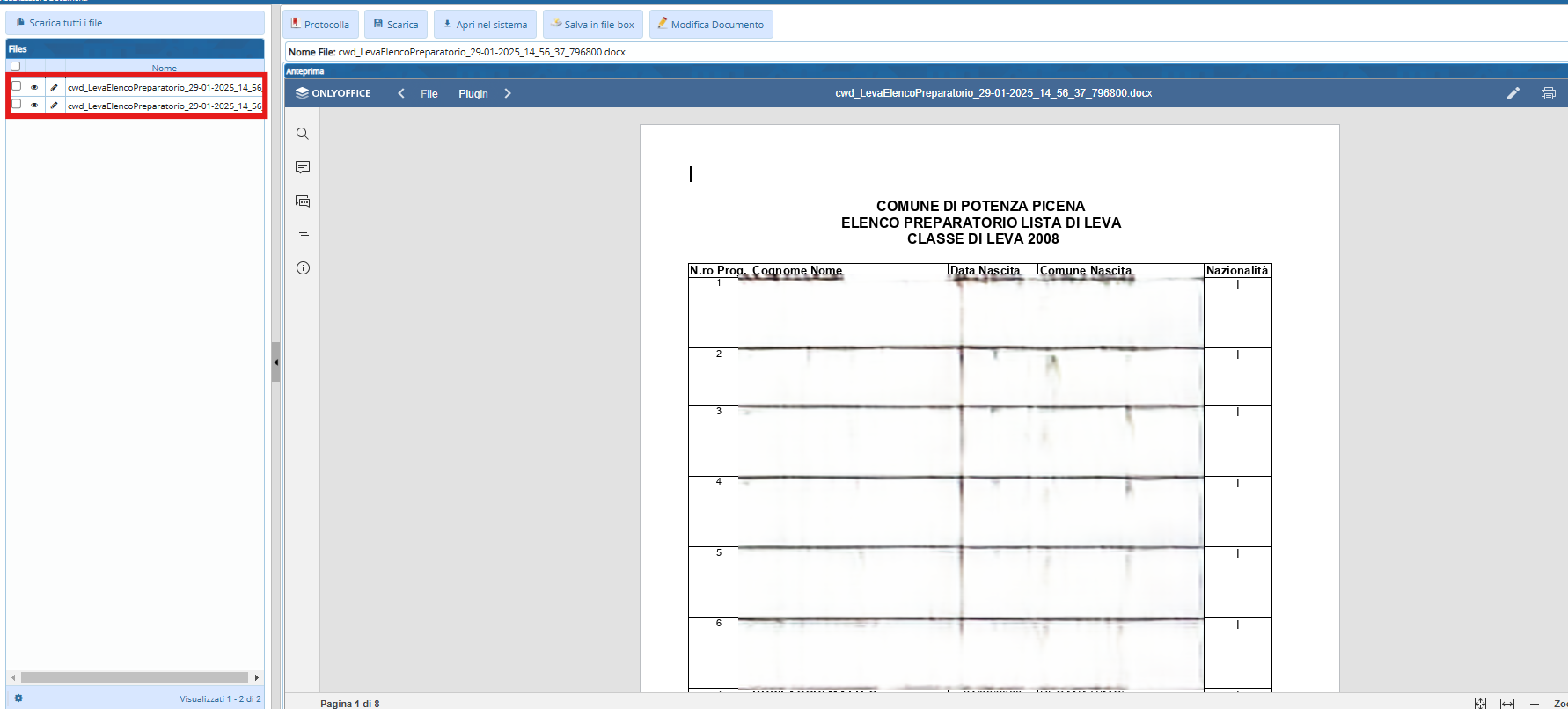Open the Plugin tab in ONLYOFFICE
The height and width of the screenshot is (709, 1568).
tap(473, 94)
